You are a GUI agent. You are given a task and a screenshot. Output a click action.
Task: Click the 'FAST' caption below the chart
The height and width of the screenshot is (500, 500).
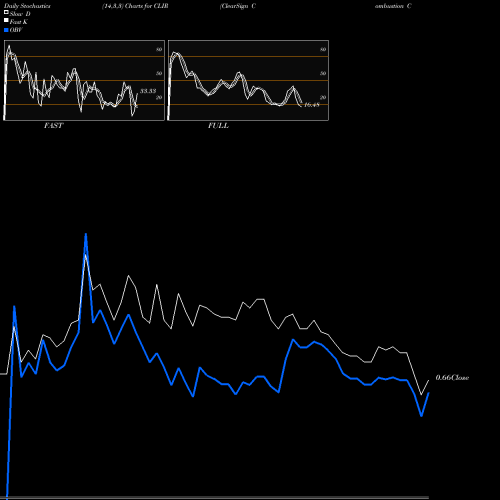pos(54,126)
